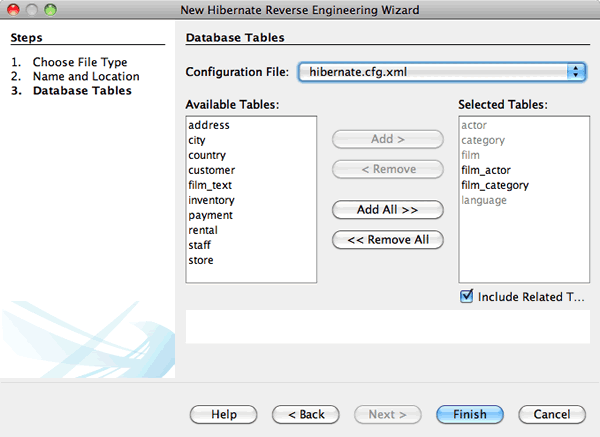Toggle Include Related Tables checkbox
Viewport: 600px width, 437px height.
click(466, 297)
